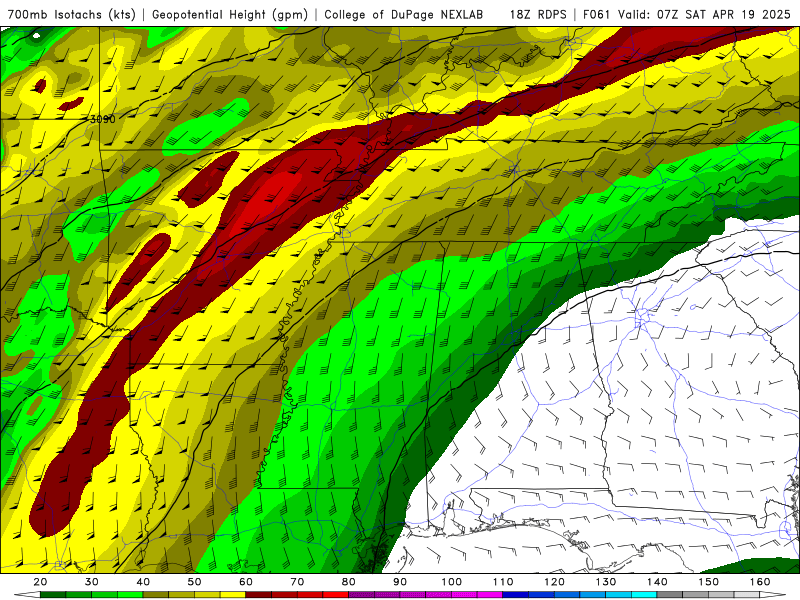This screenshot has width=800, height=600.
Task: Select the dark blue swatch starting at 110
Action: (x=515, y=595)
